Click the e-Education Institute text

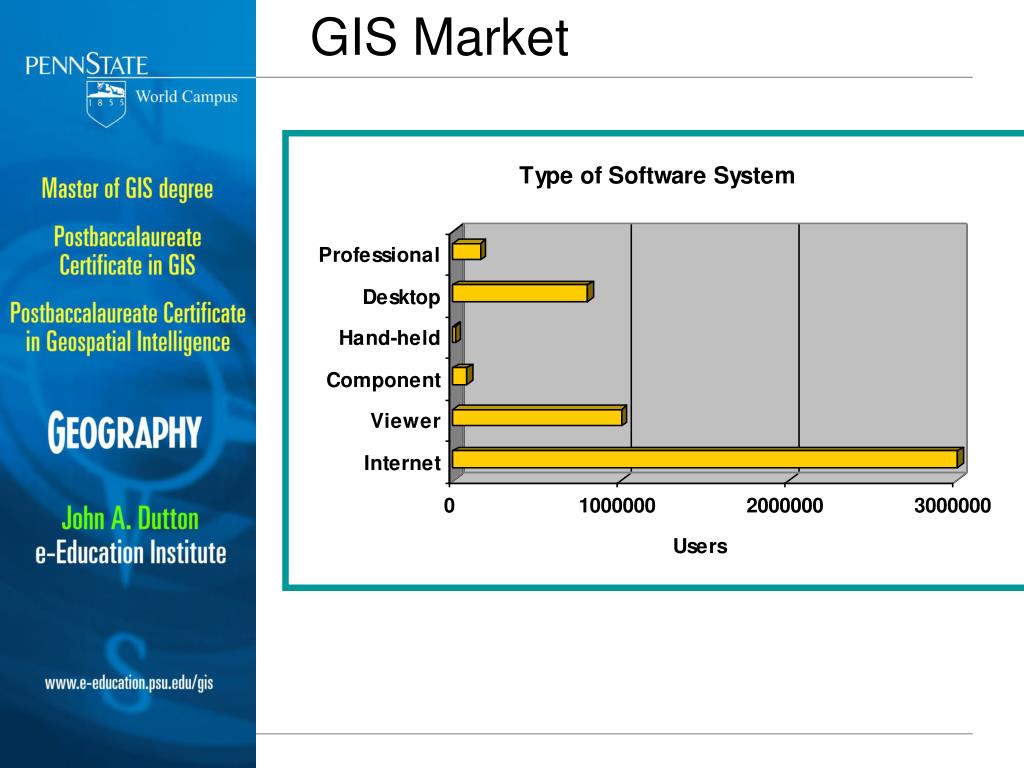[131, 552]
